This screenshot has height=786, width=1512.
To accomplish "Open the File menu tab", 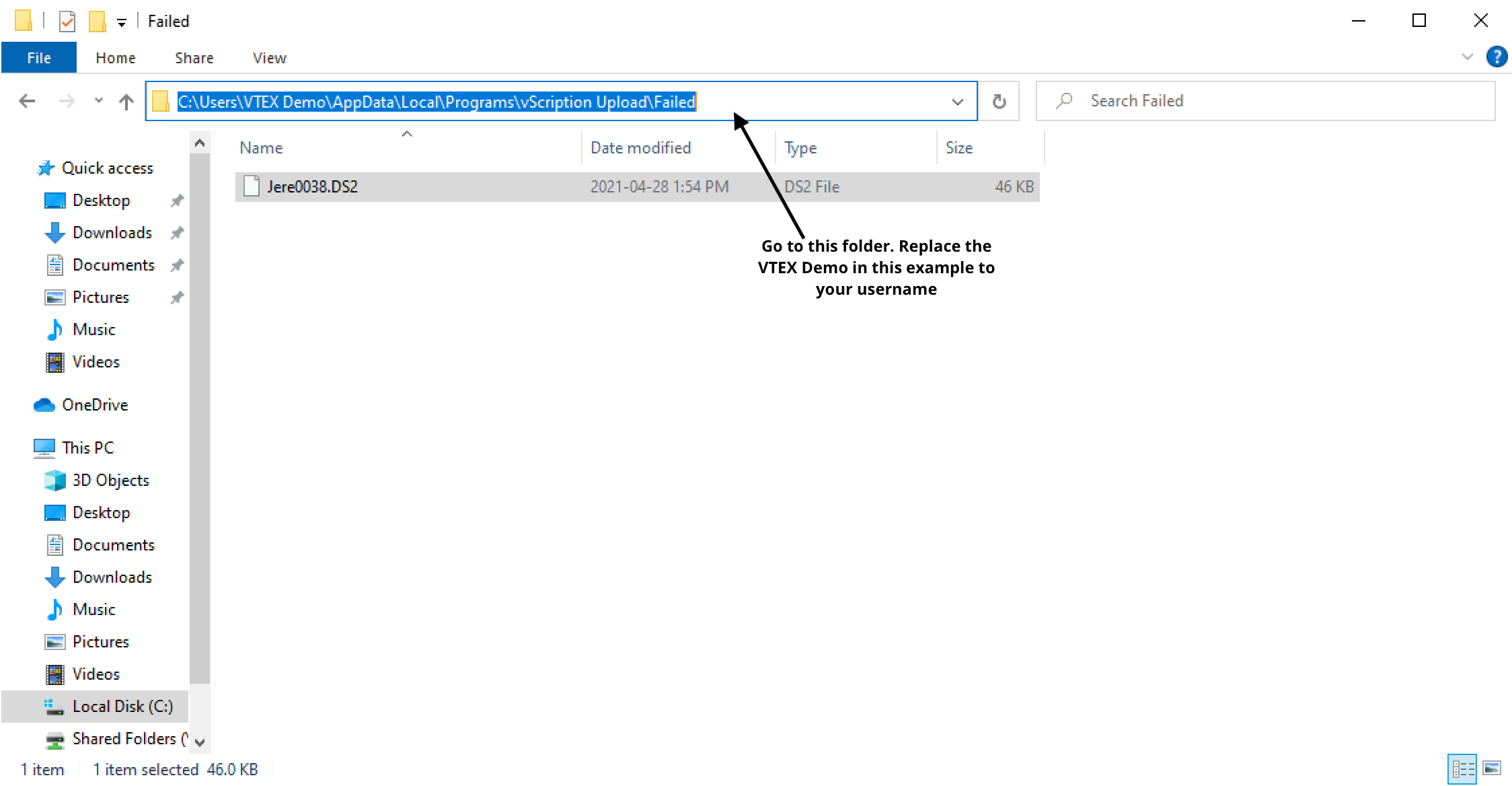I will (x=39, y=58).
